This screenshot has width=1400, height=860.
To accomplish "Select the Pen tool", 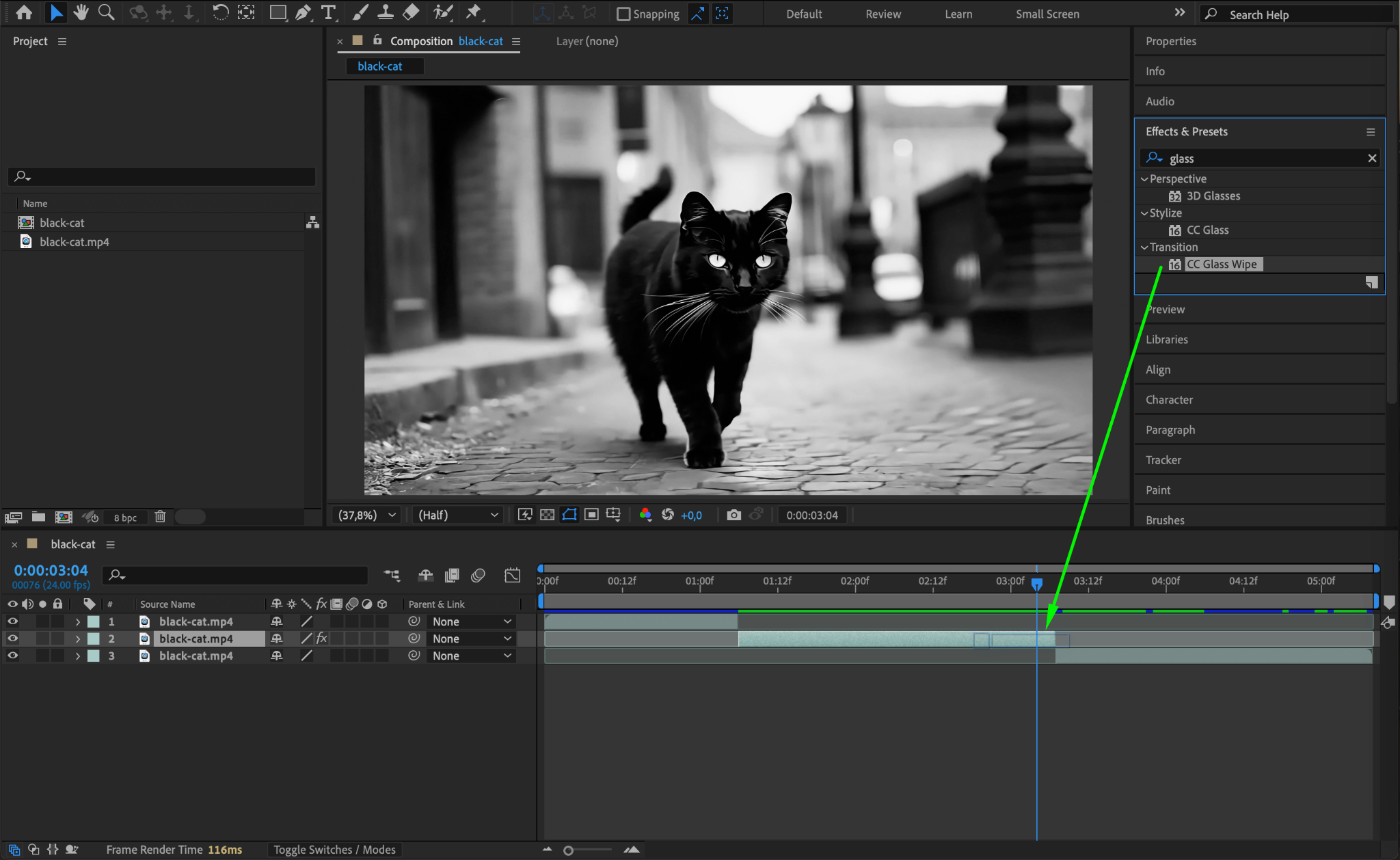I will [x=303, y=12].
